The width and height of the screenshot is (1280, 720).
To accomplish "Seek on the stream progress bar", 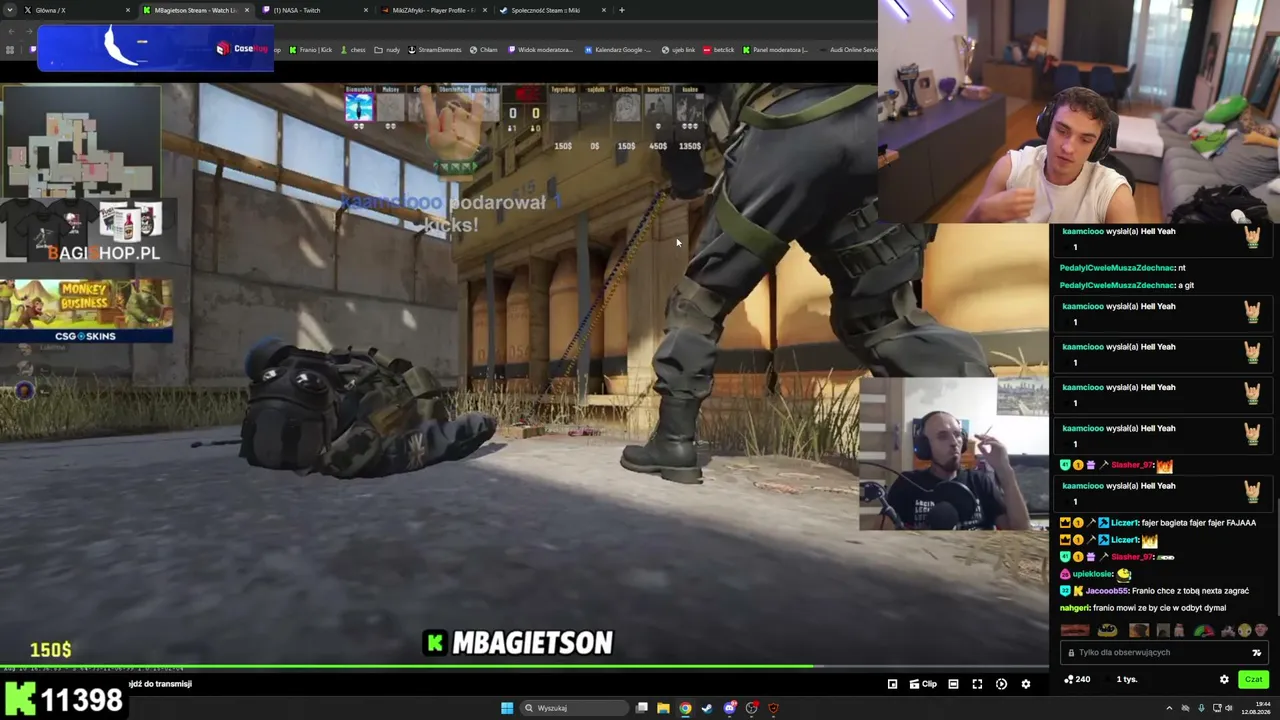I will click(x=524, y=667).
